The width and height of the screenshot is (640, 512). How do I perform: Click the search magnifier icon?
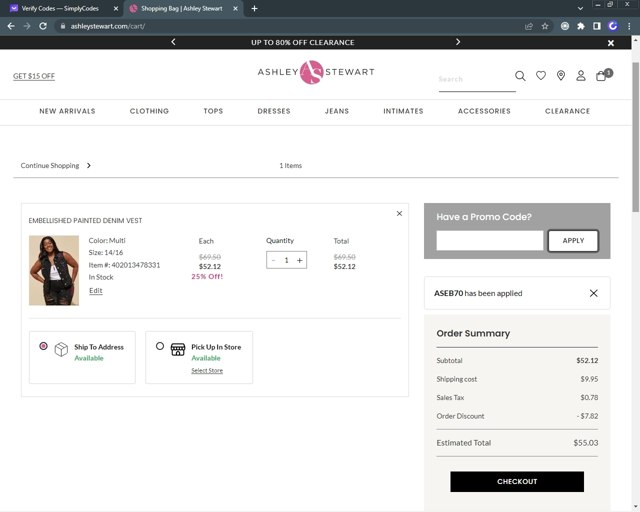tap(520, 76)
